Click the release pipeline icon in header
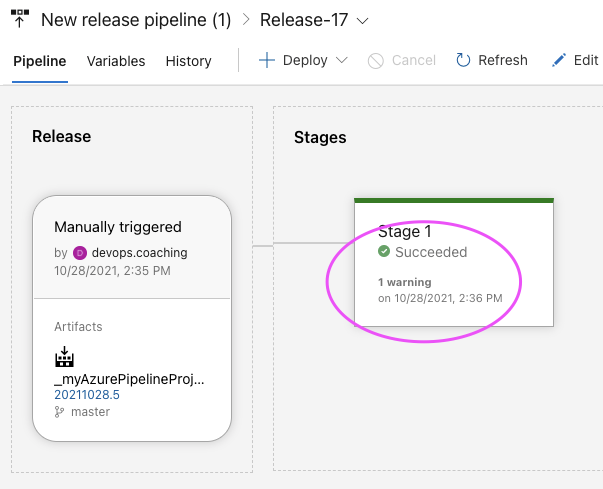Screen dimensions: 603x489 click(19, 20)
